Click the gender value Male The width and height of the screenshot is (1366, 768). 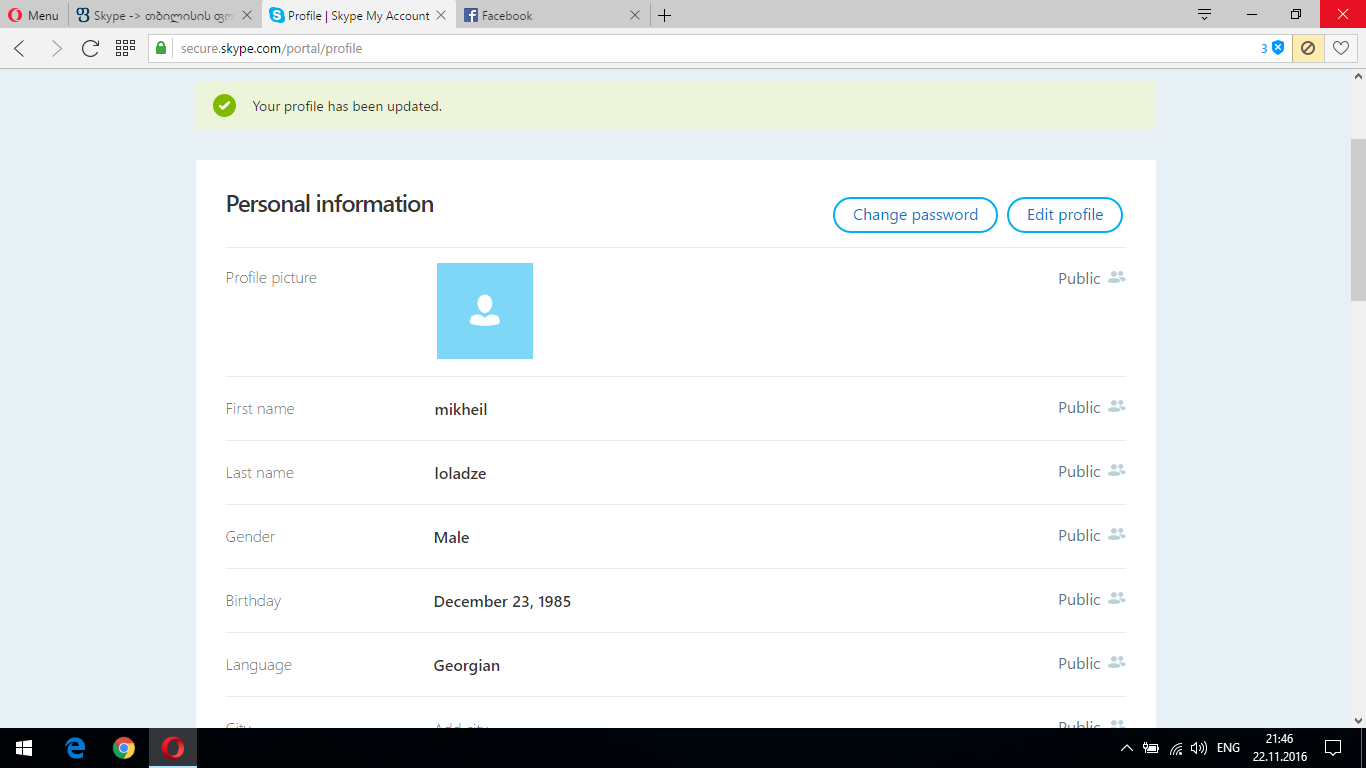[x=451, y=538]
